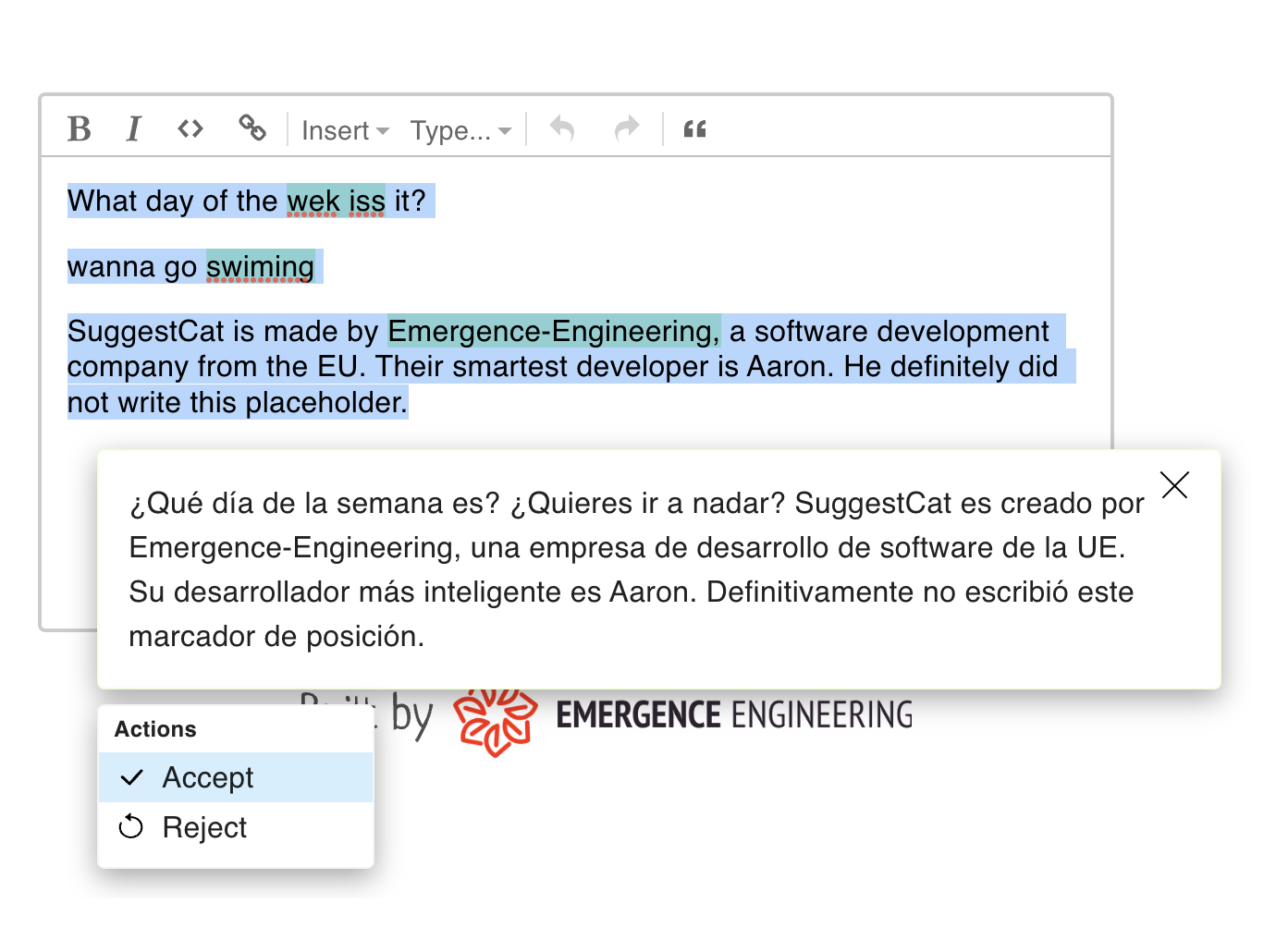Click the misspelled word "swiming"
1276x952 pixels.
[x=260, y=267]
